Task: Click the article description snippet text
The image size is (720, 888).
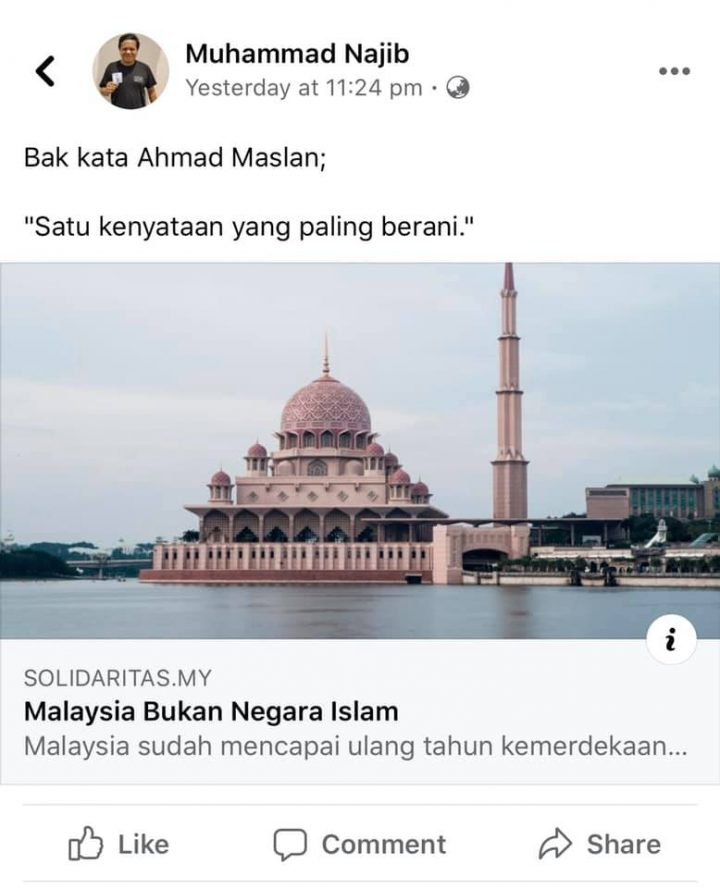Action: click(356, 746)
